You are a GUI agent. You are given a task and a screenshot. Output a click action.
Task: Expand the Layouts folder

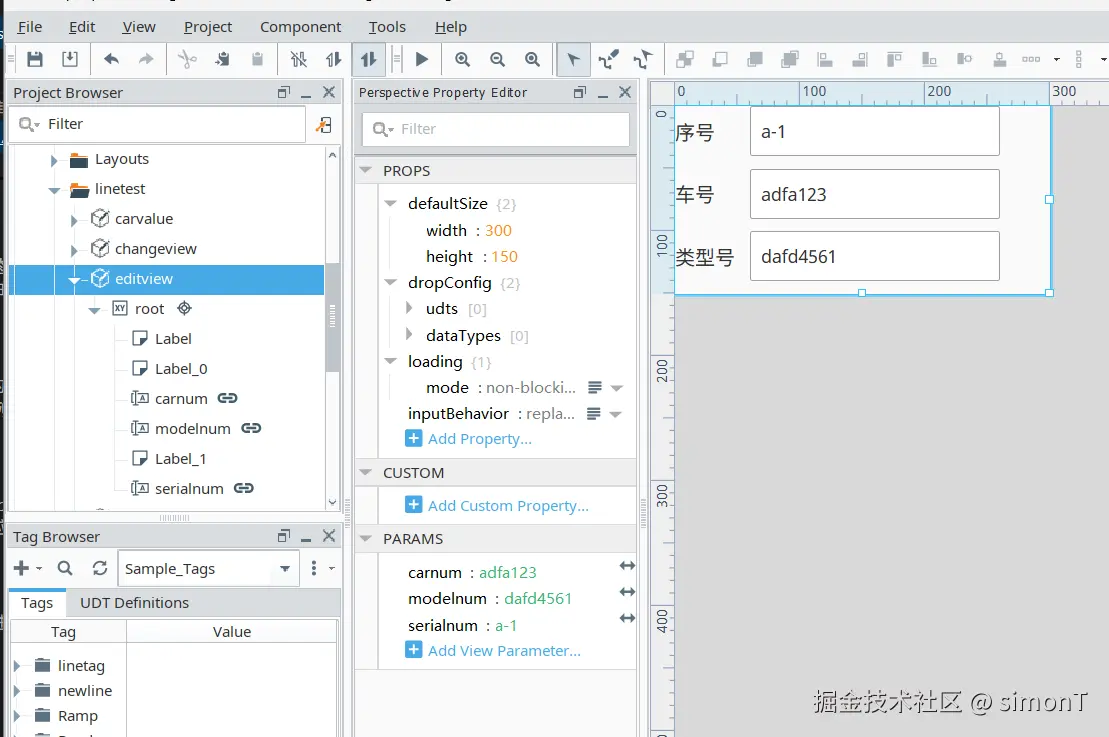[54, 161]
